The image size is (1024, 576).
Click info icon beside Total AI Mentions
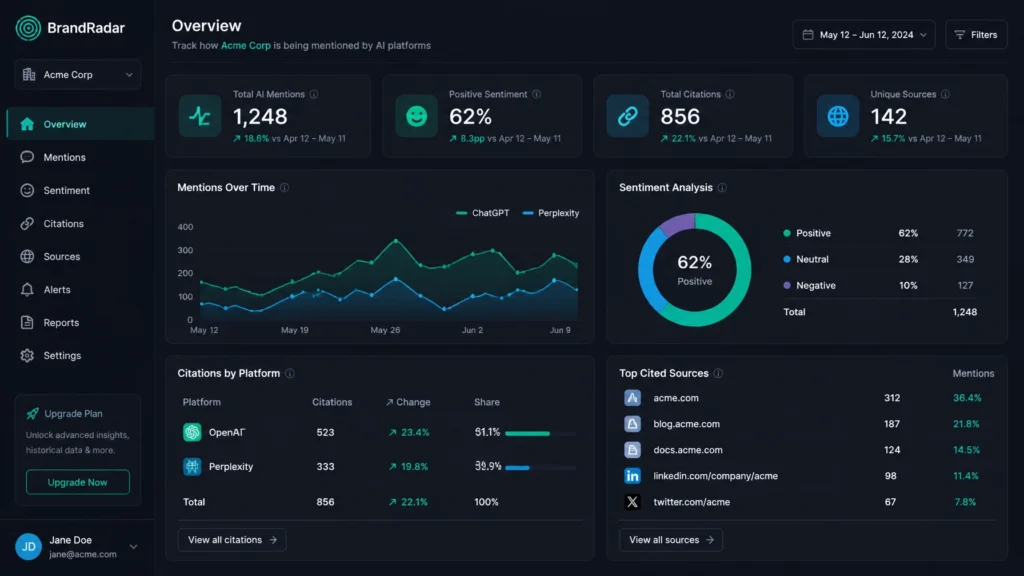314,94
